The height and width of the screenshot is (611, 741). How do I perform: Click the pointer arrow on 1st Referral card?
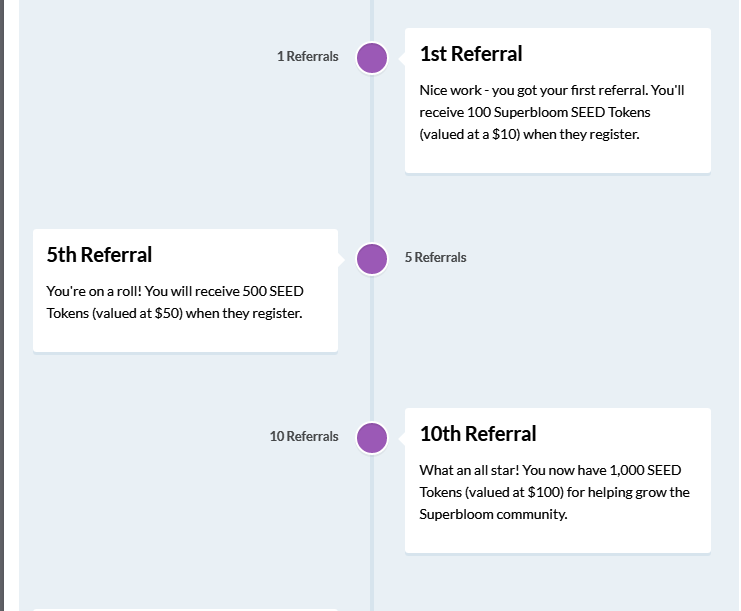click(402, 58)
